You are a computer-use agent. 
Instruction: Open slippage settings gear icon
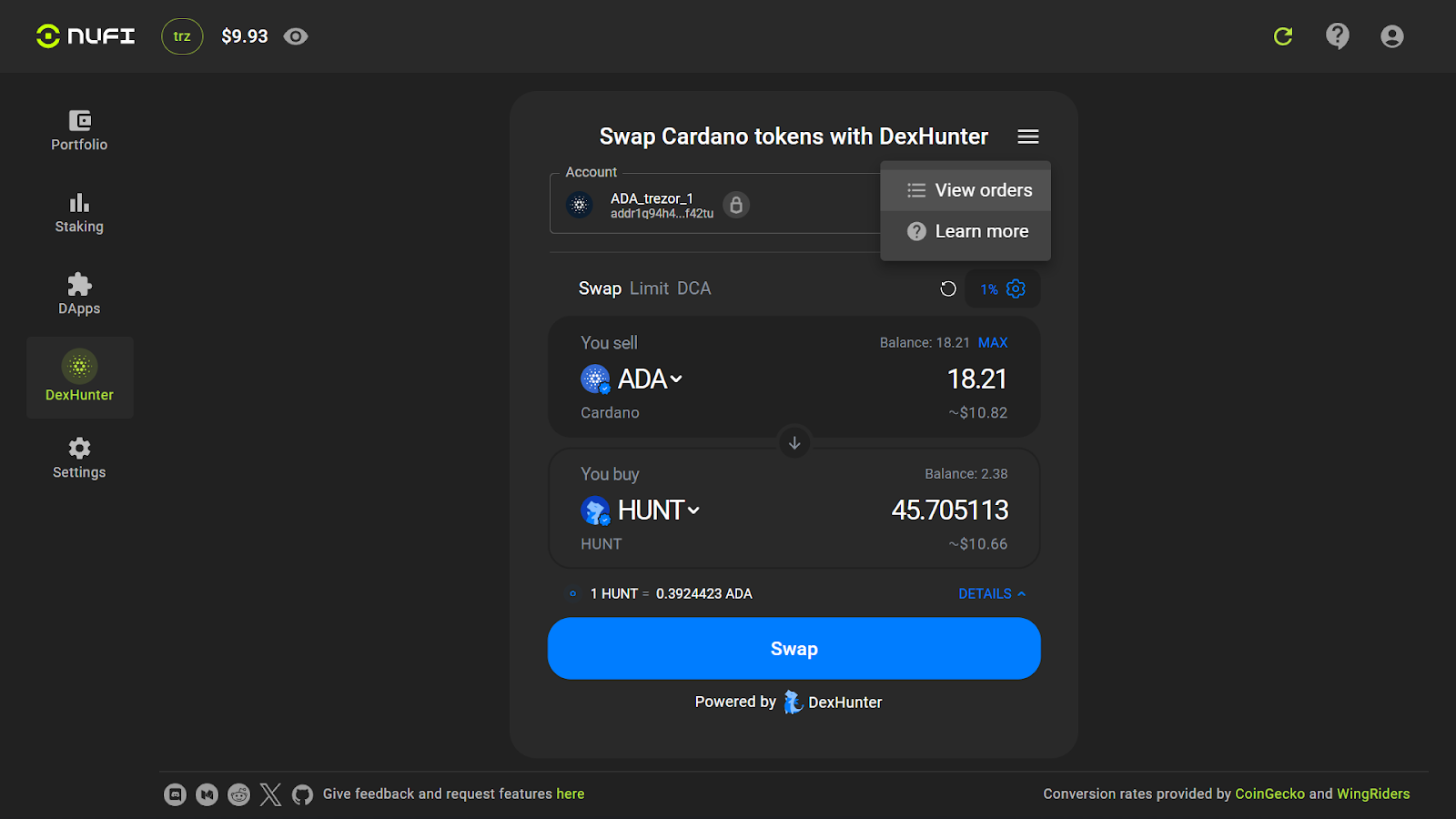pyautogui.click(x=1016, y=288)
